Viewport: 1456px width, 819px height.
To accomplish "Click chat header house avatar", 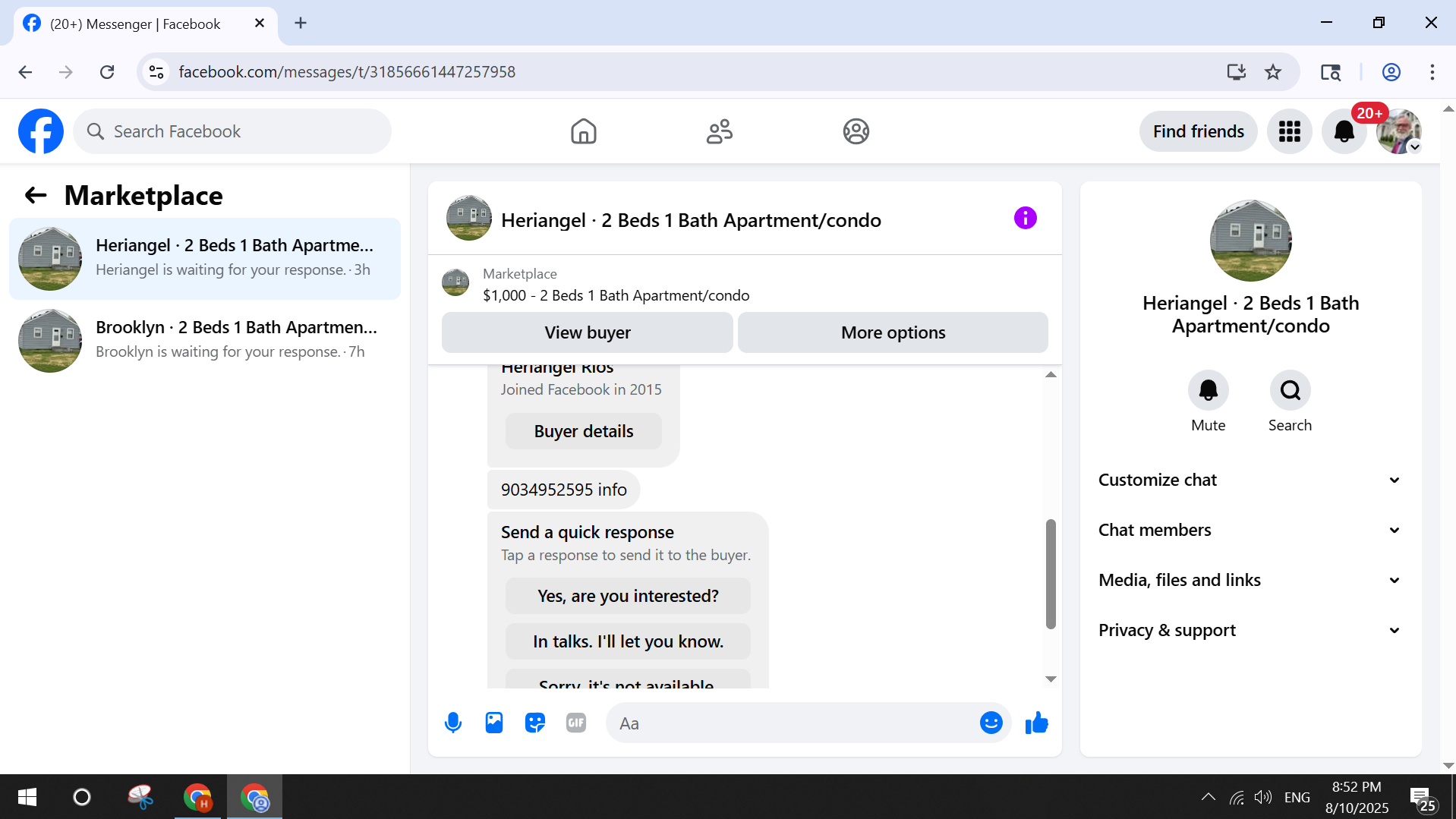I will click(x=468, y=218).
